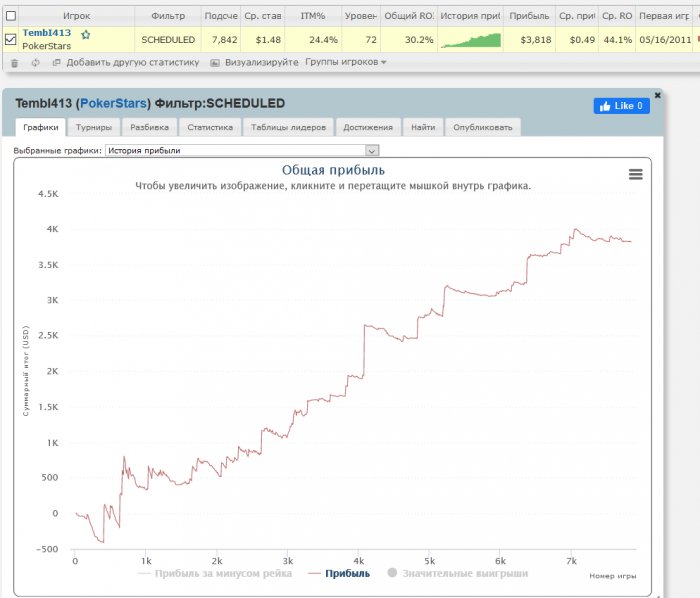Image resolution: width=700 pixels, height=598 pixels.
Task: Click the Визуализируйте button
Action: (x=262, y=62)
